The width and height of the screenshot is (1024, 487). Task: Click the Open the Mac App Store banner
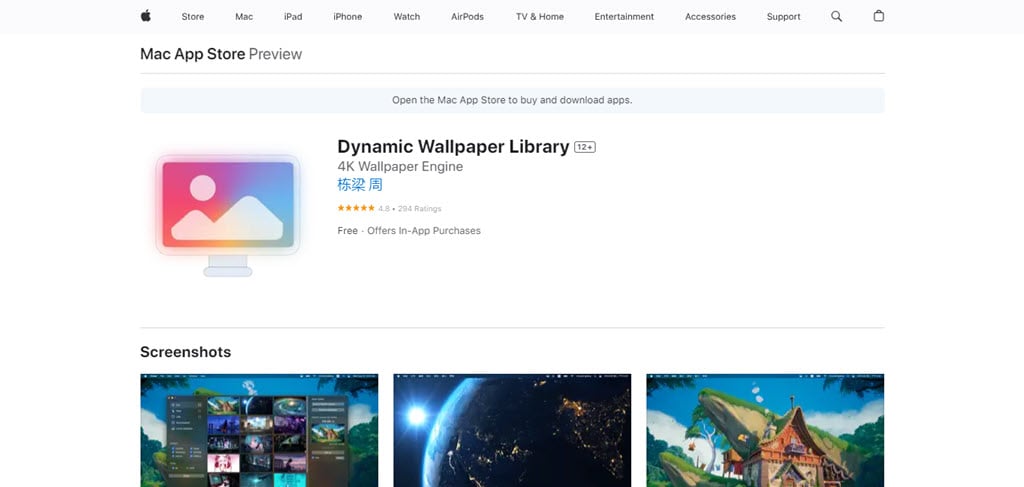(x=512, y=101)
